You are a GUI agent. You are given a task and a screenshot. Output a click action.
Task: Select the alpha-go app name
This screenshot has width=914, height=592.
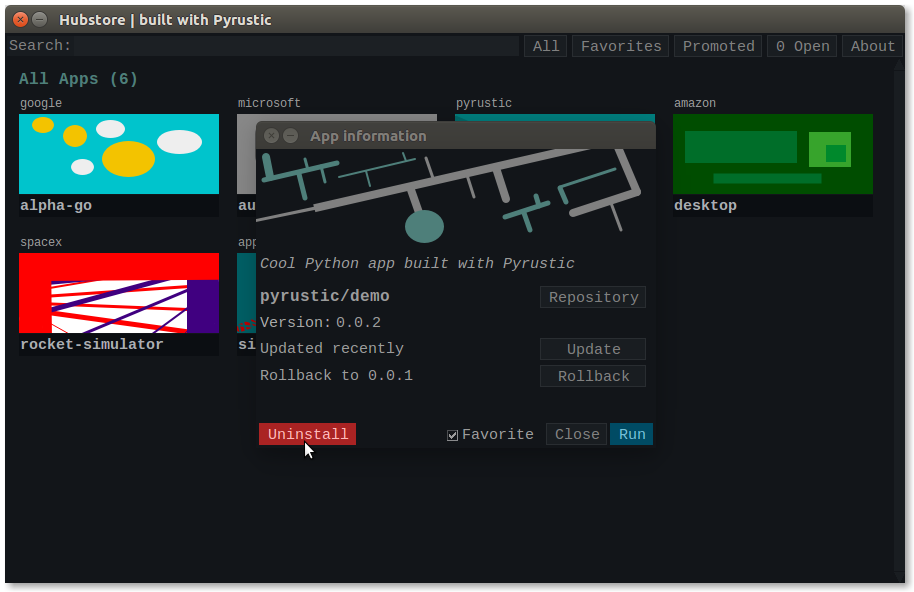click(56, 206)
